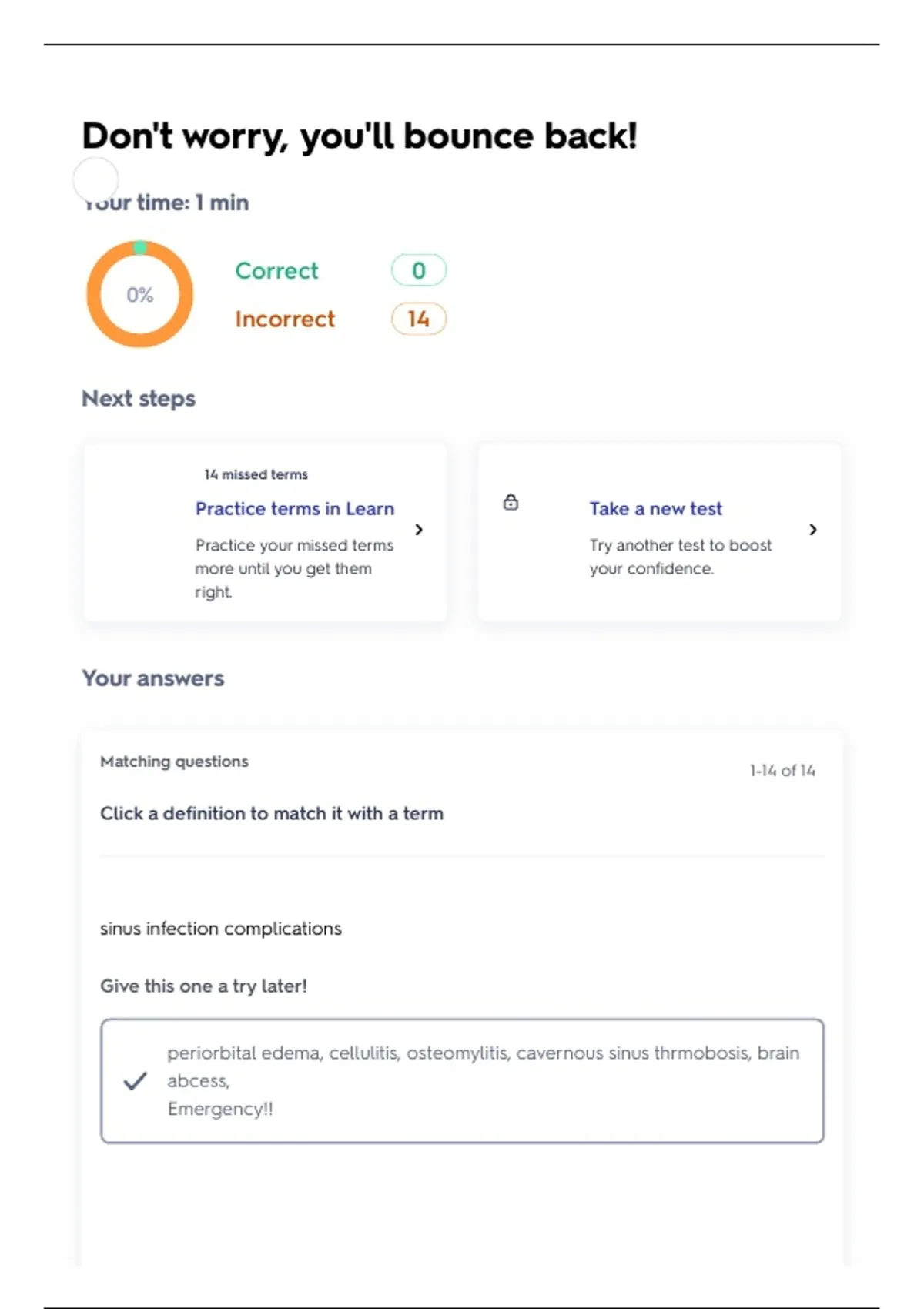Click the checkmark icon in the answer box

(135, 1081)
